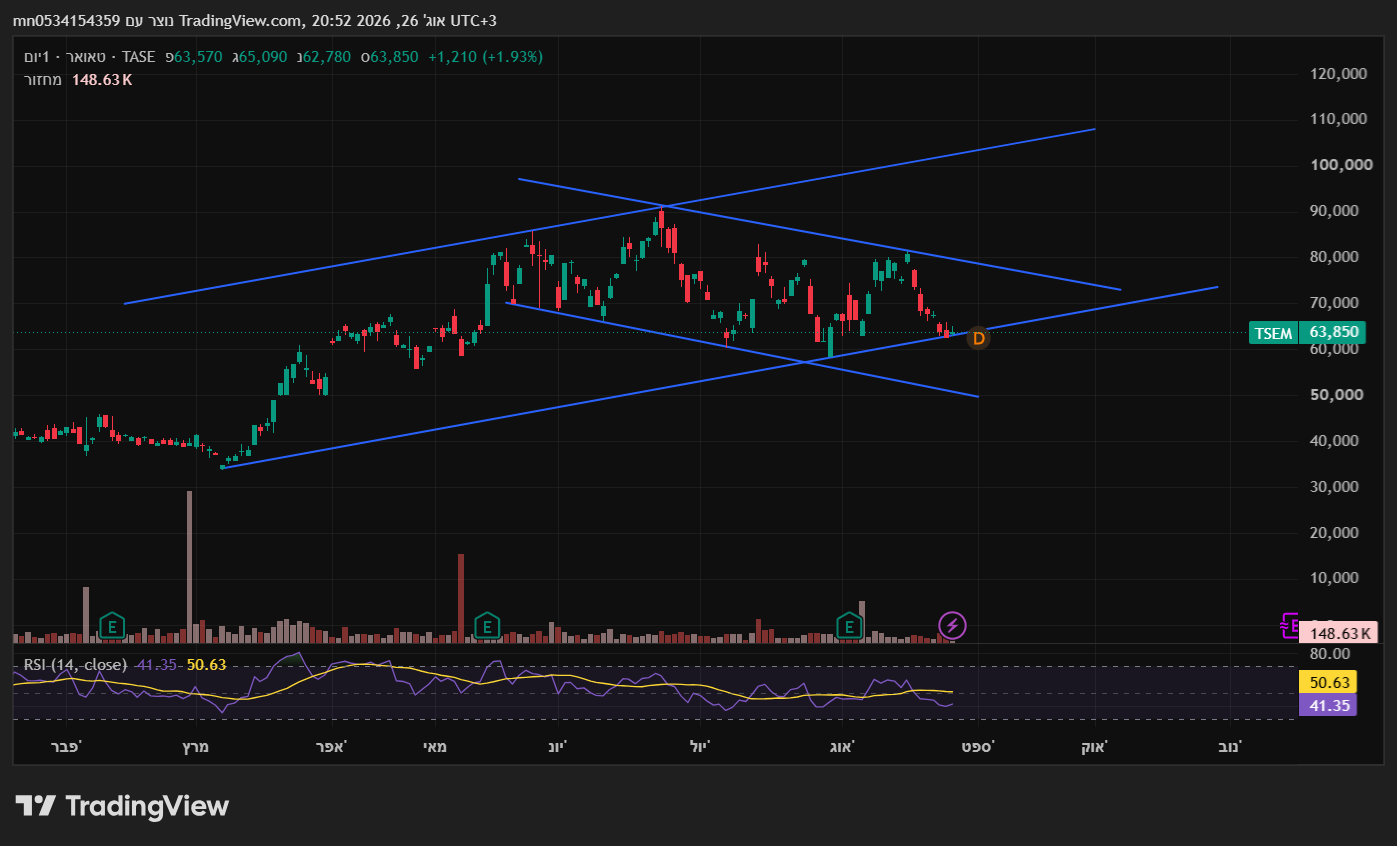Click the earnings E marker in February
This screenshot has width=1397, height=846.
(x=111, y=627)
